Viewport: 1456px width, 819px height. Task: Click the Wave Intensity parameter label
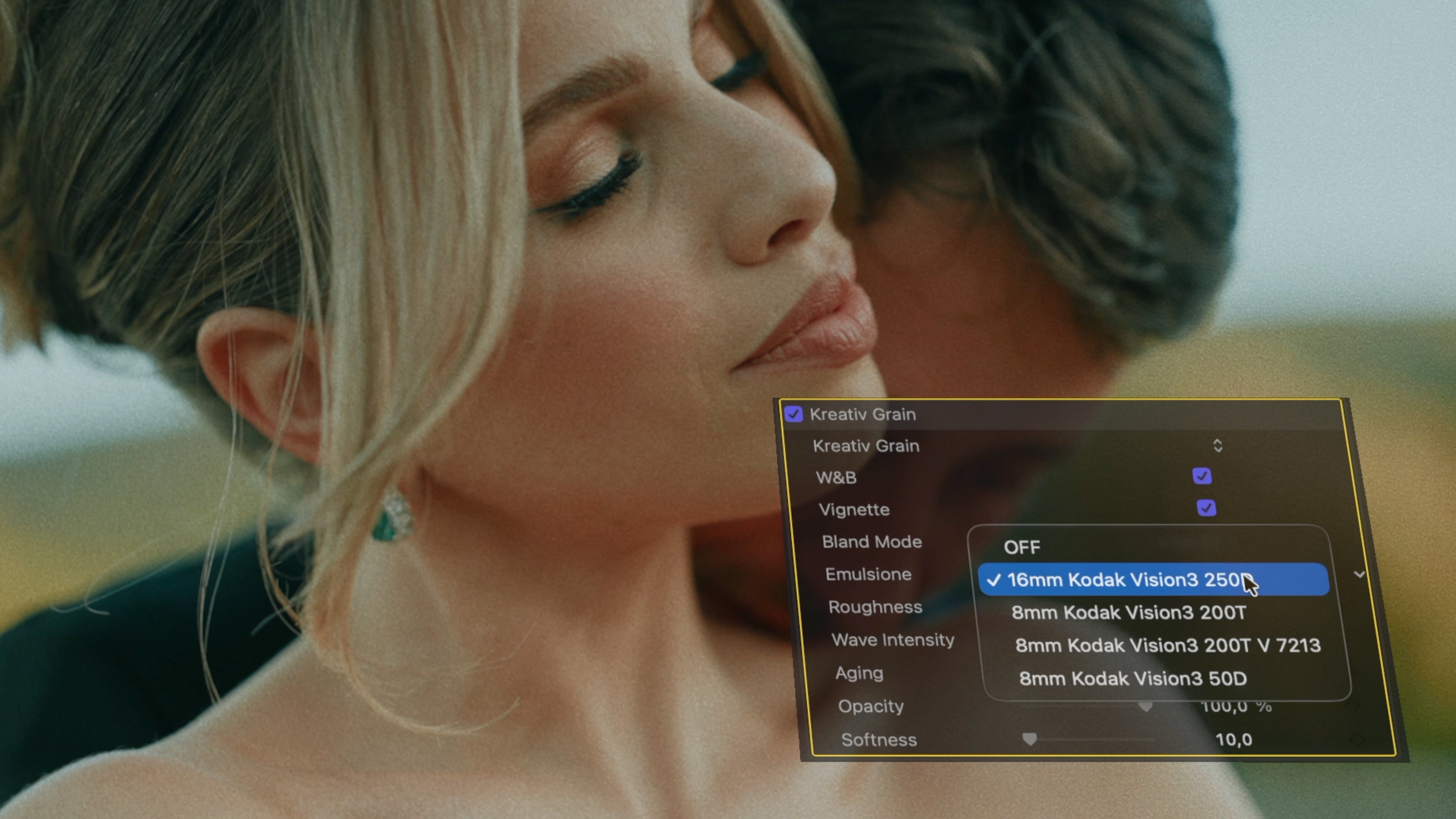point(893,640)
